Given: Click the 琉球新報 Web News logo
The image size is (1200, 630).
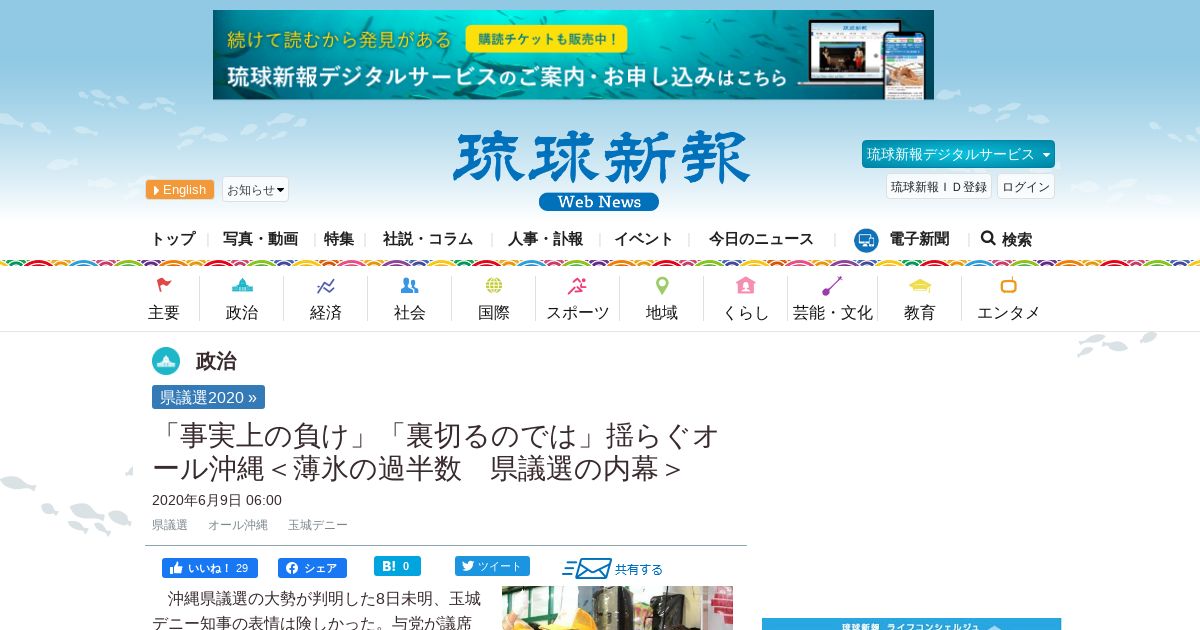Looking at the screenshot, I should (x=600, y=171).
